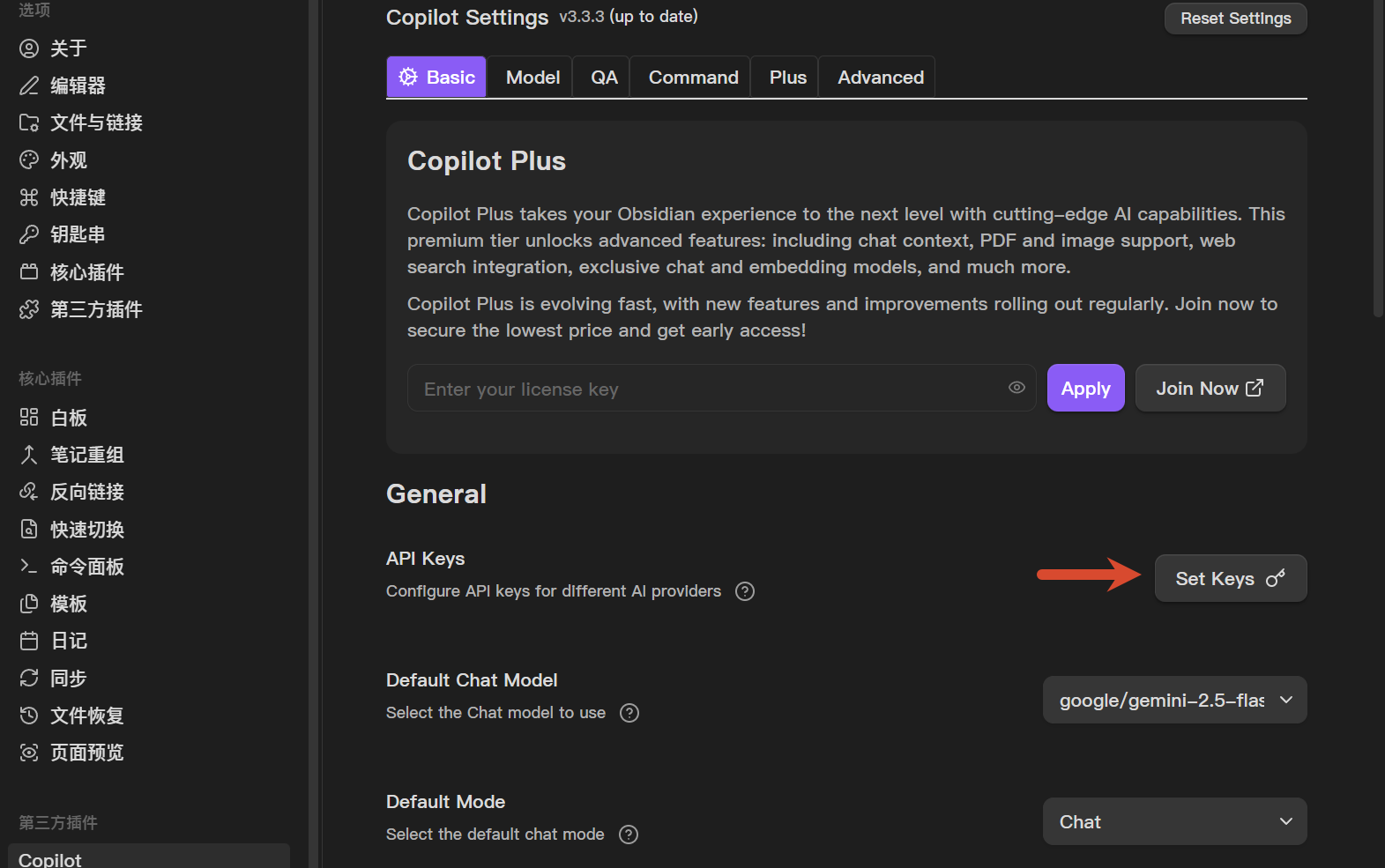Click the 外观 palette icon
This screenshot has width=1385, height=868.
[29, 160]
